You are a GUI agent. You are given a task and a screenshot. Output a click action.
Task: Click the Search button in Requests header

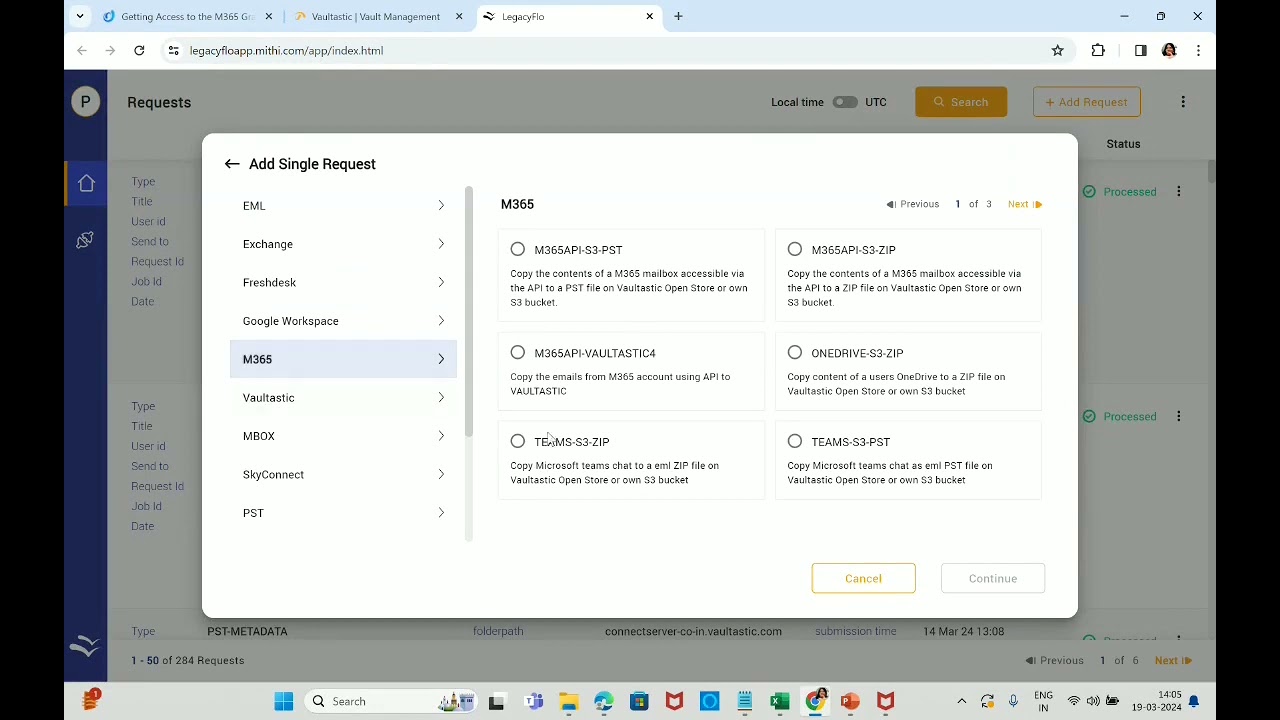(961, 102)
